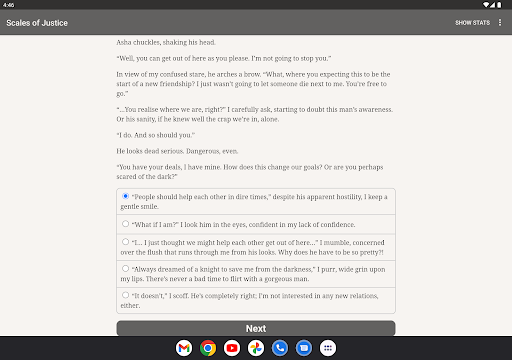Open the three-dot overflow menu

pos(500,22)
